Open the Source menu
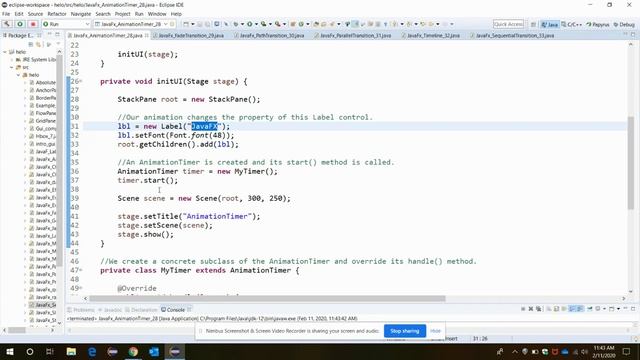This screenshot has height=360, width=640. pos(35,14)
